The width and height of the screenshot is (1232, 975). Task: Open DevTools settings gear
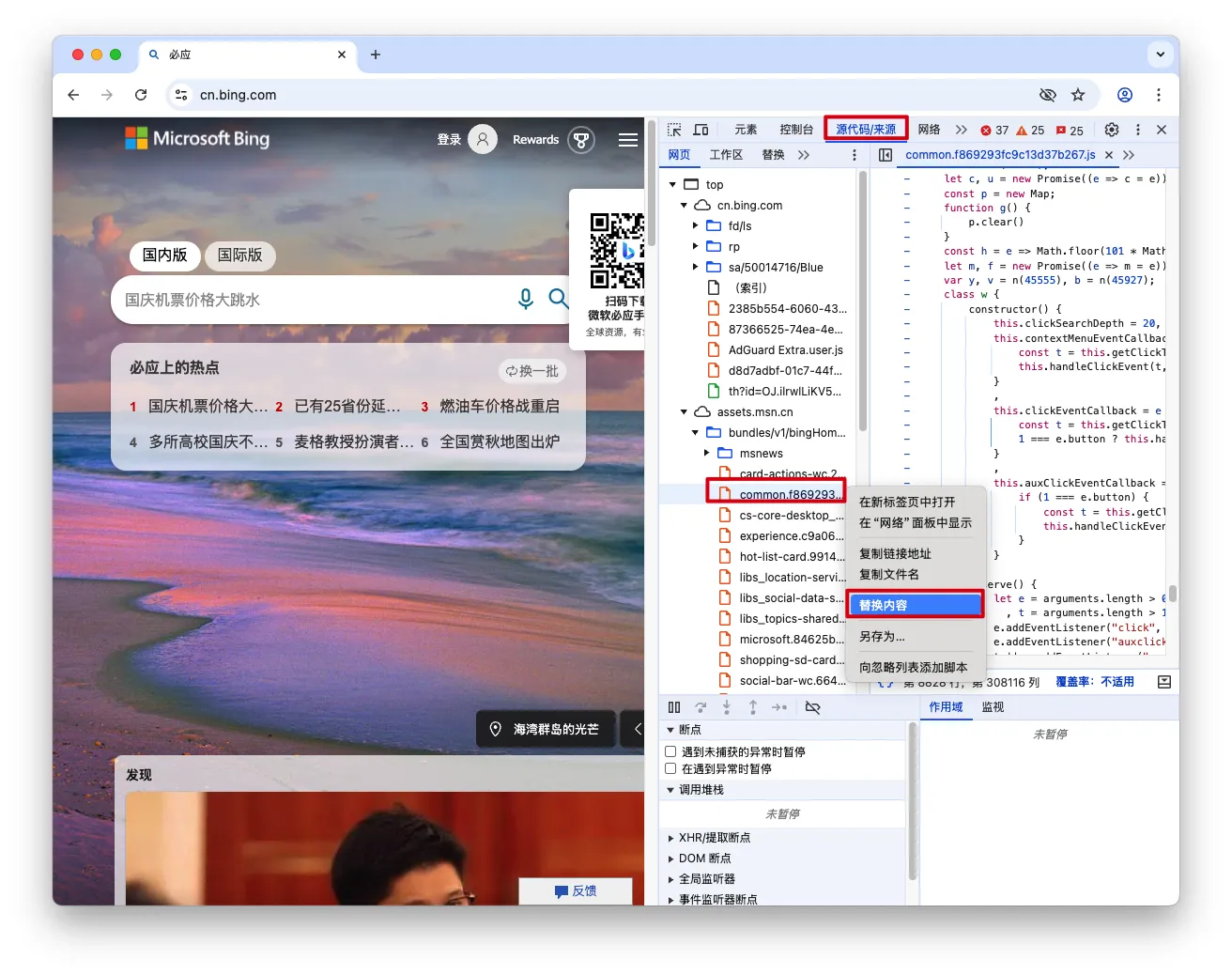pos(1112,130)
